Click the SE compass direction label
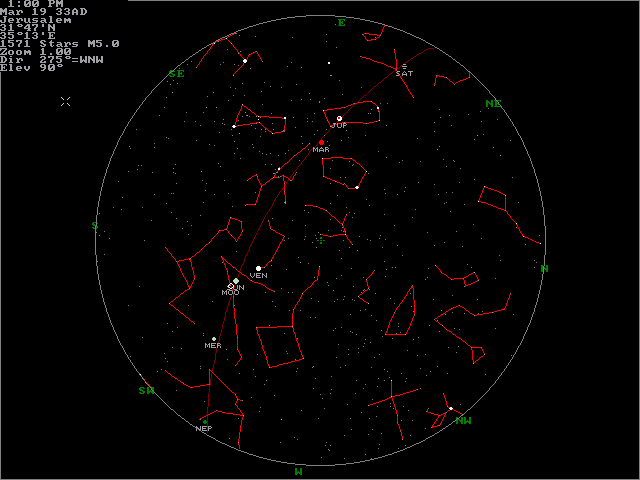 (x=177, y=73)
